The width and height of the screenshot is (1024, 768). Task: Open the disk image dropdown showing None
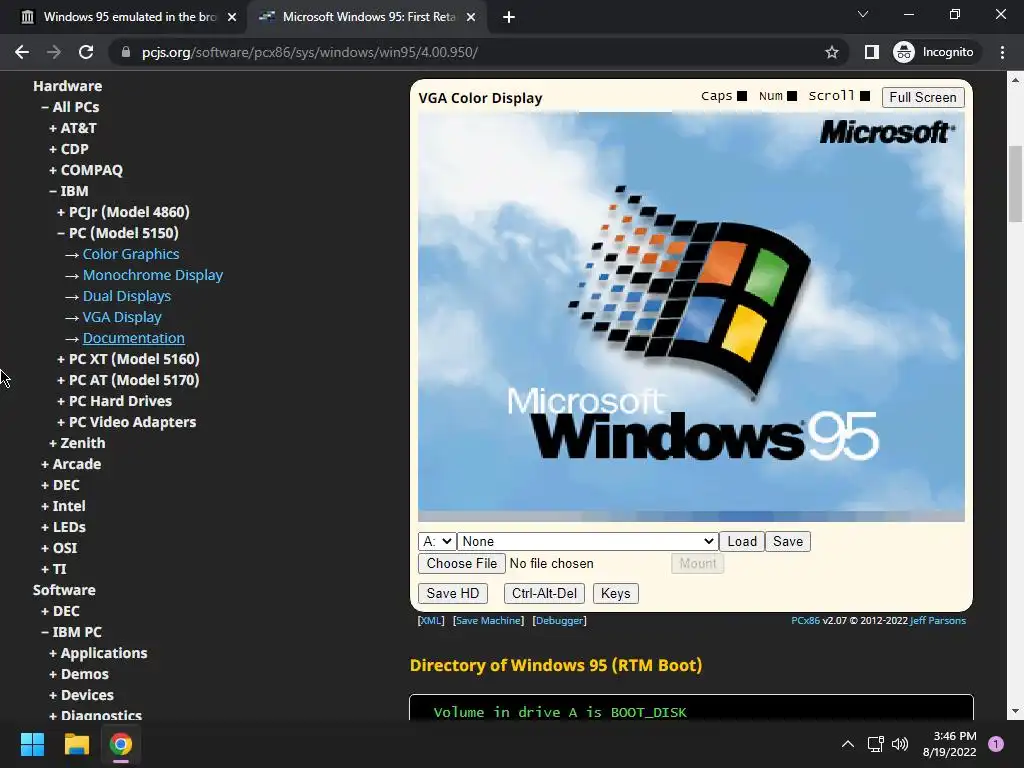click(x=588, y=541)
